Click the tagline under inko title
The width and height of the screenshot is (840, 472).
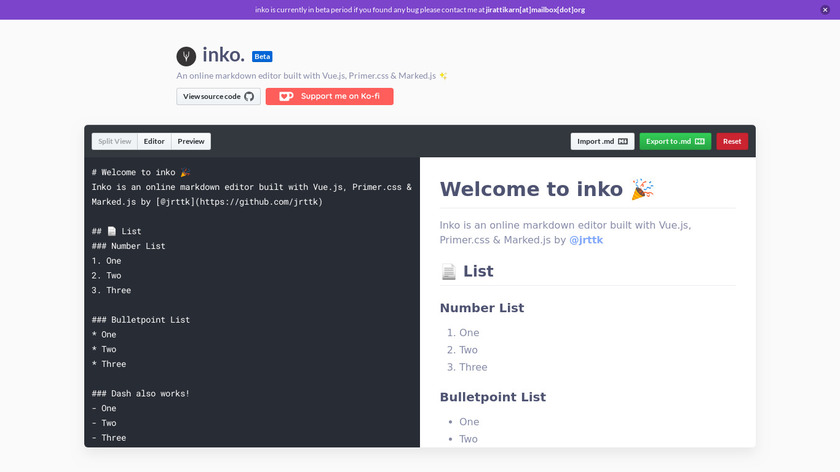click(x=306, y=76)
